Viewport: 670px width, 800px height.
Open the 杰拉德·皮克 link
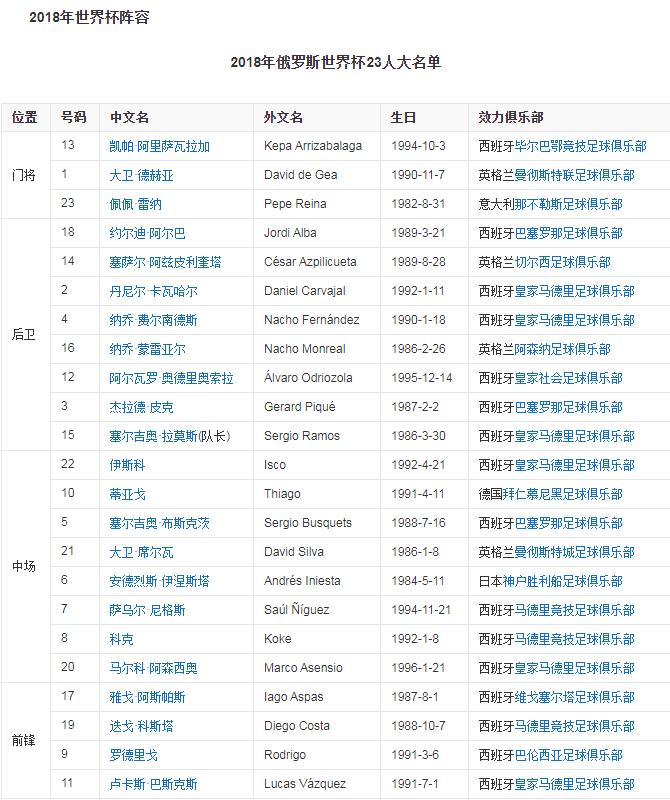point(141,408)
